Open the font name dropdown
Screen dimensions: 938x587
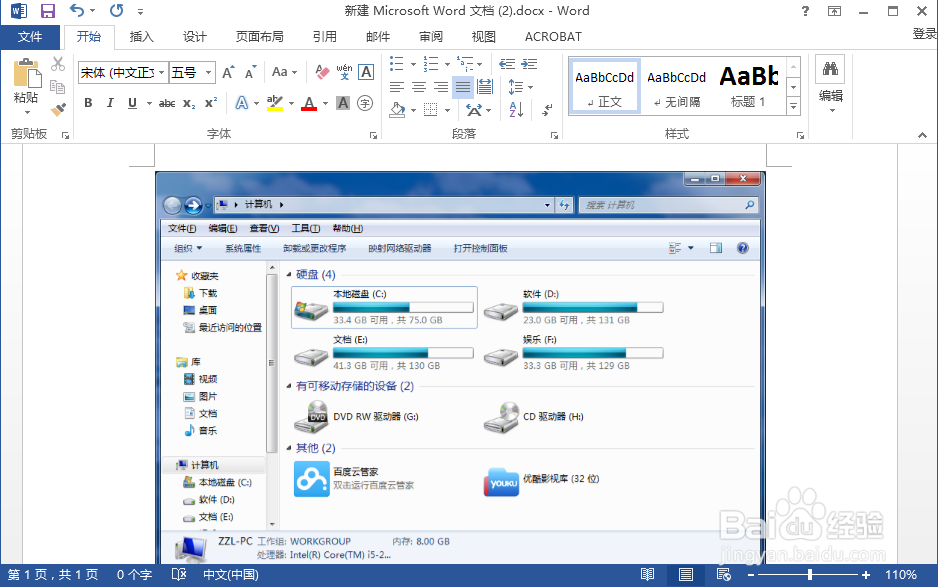160,72
